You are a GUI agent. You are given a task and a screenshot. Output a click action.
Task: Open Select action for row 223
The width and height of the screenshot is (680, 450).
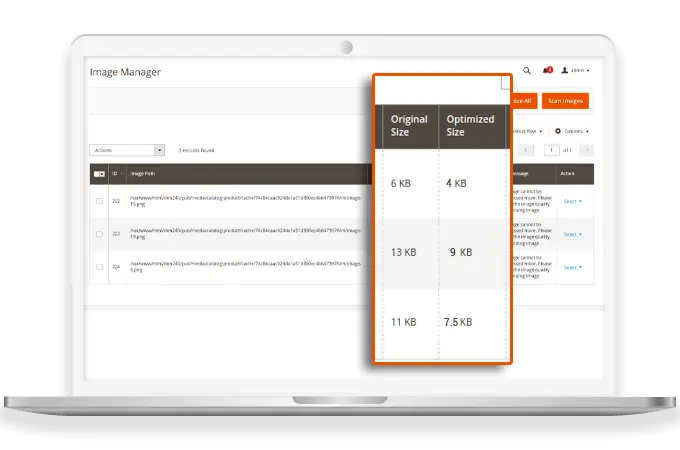(572, 235)
